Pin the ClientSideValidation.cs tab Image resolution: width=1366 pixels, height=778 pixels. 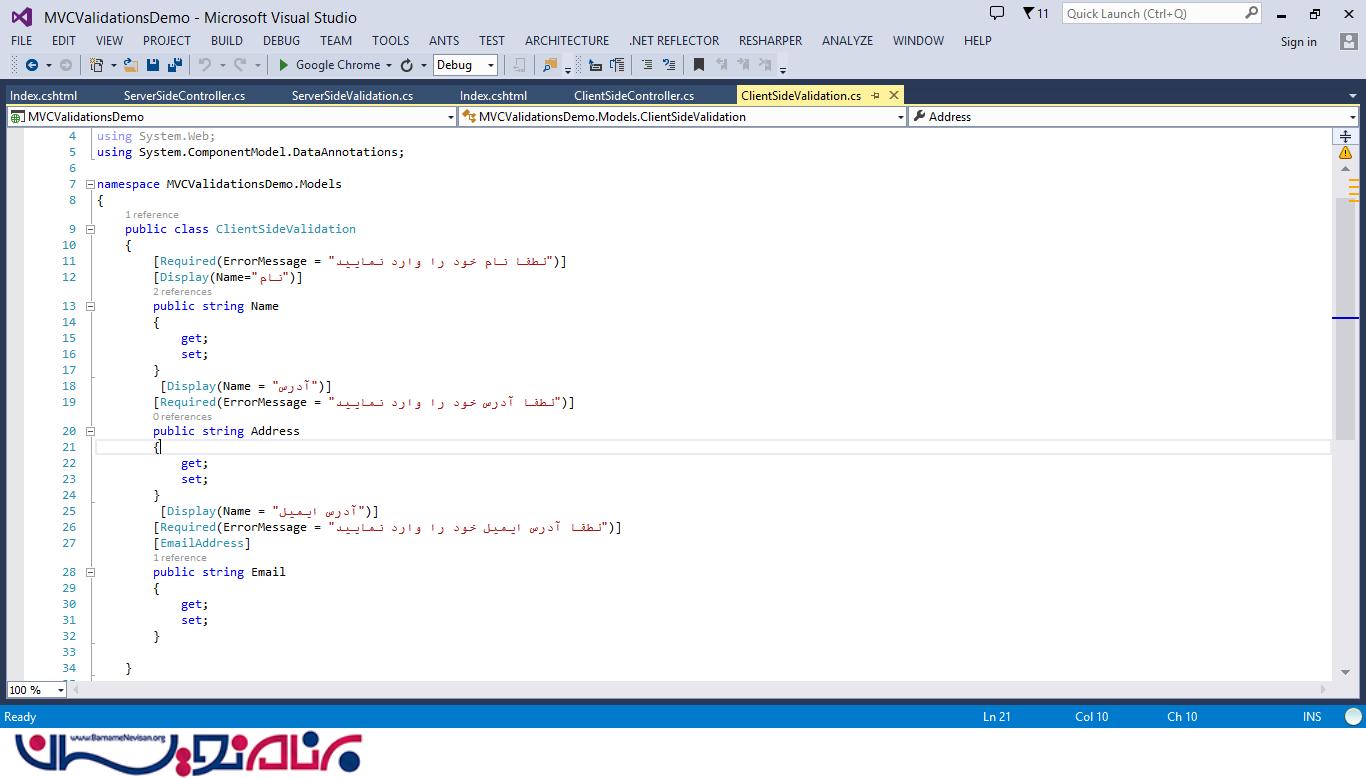[875, 95]
